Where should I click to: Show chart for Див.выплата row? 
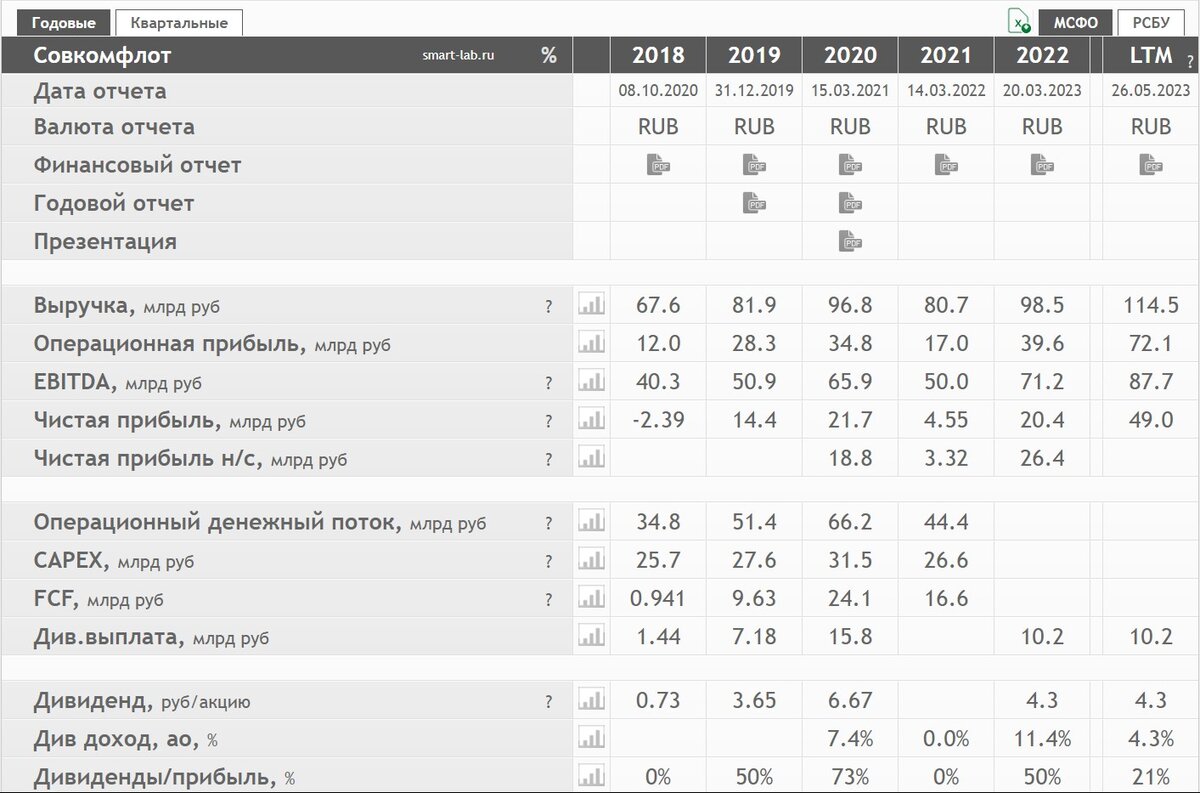592,636
